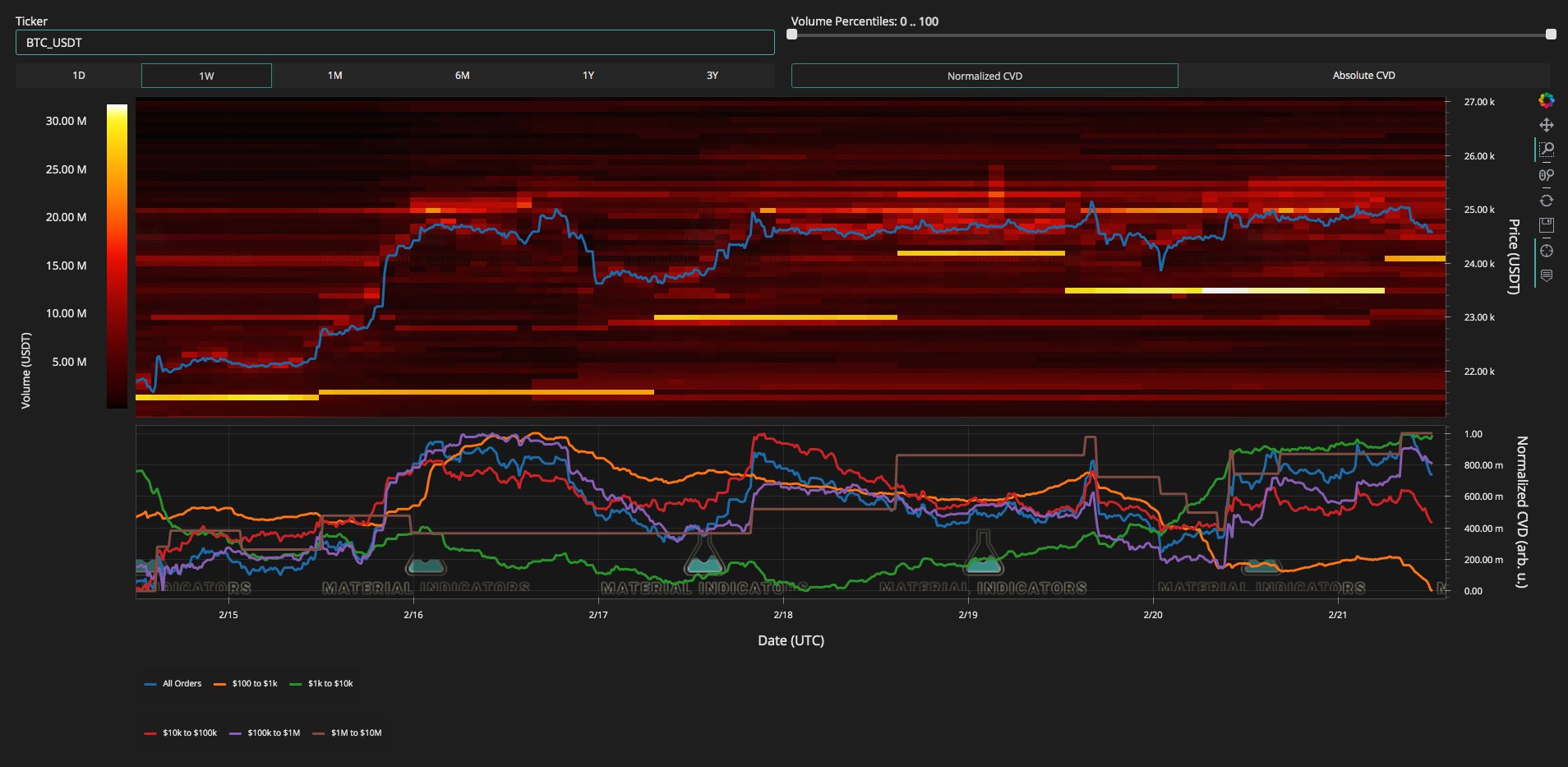Viewport: 1568px width, 767px height.
Task: Switch to Absolute CVD view
Action: pyautogui.click(x=1363, y=76)
